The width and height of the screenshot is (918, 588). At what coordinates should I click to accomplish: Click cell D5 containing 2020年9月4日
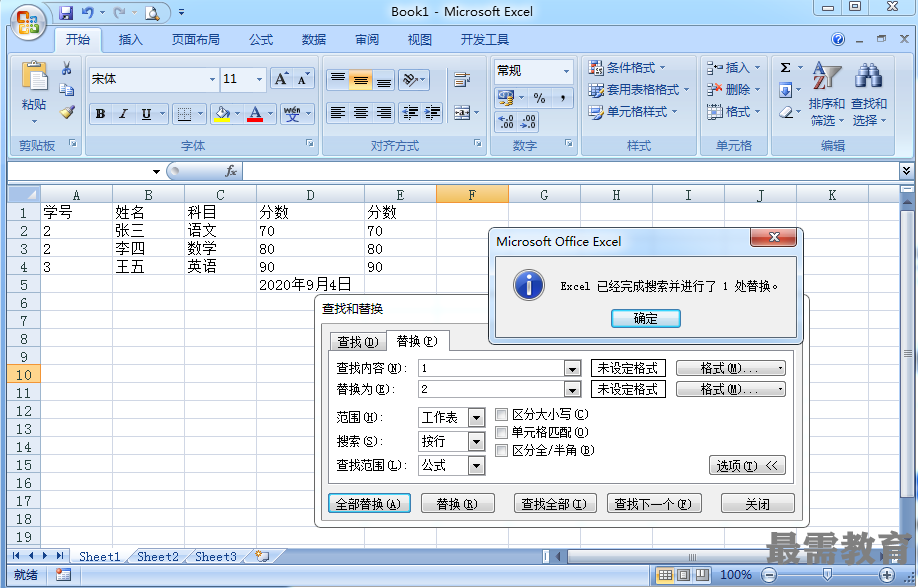click(x=310, y=285)
